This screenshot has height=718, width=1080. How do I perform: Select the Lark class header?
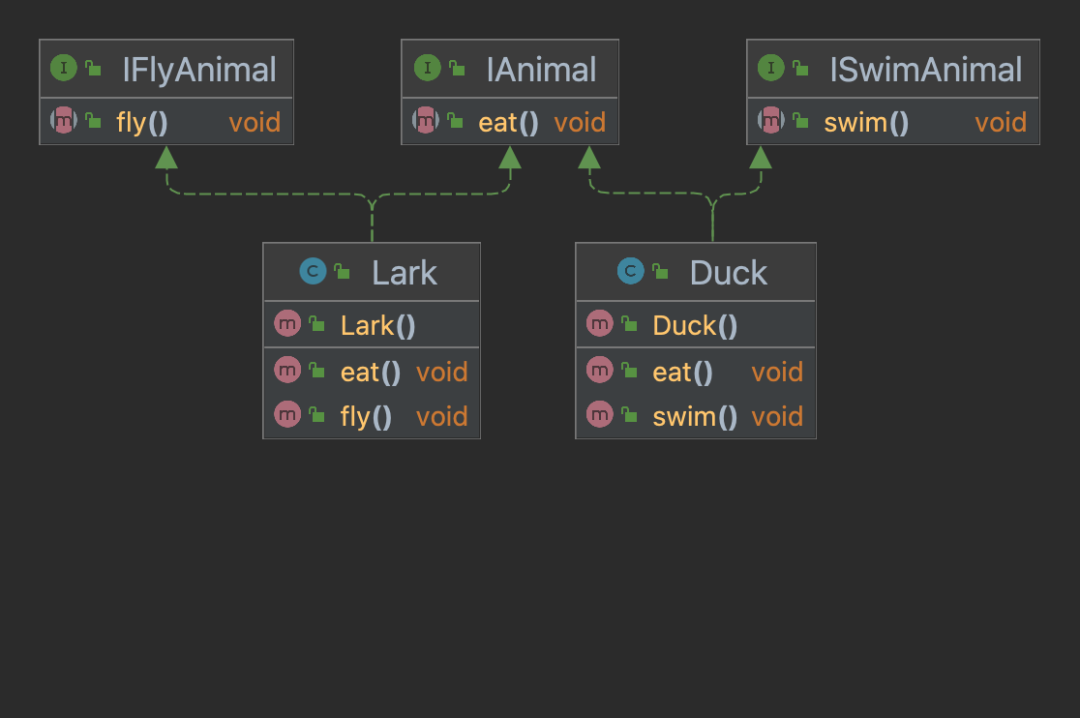pos(404,272)
